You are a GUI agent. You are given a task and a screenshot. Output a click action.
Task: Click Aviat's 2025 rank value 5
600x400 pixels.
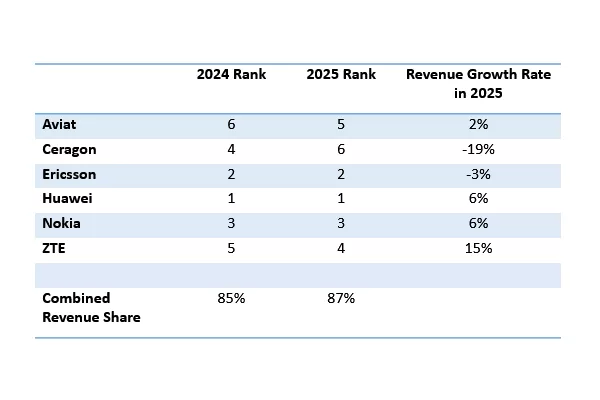pyautogui.click(x=341, y=124)
